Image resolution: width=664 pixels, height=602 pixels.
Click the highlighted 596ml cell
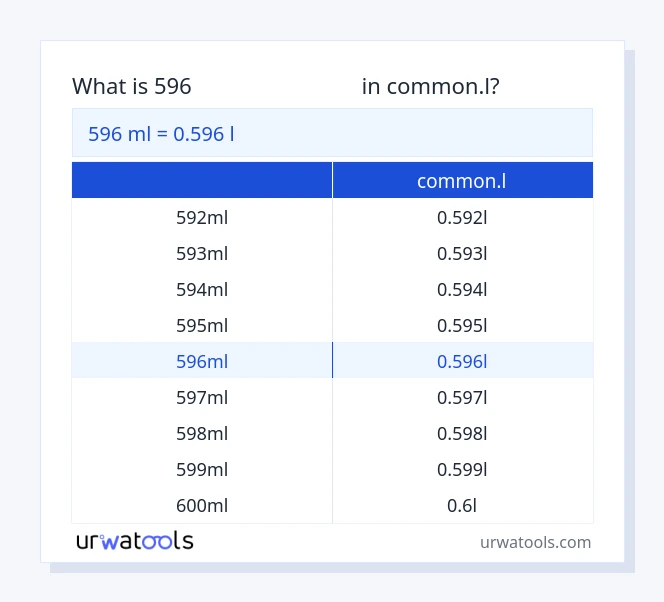202,361
